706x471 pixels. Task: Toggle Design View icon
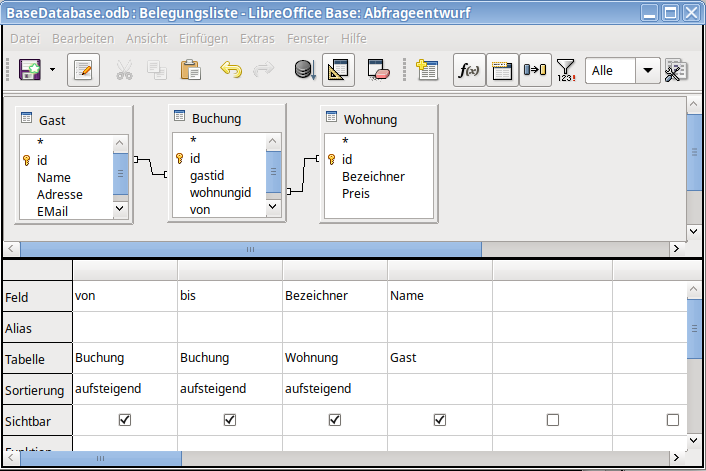point(339,71)
